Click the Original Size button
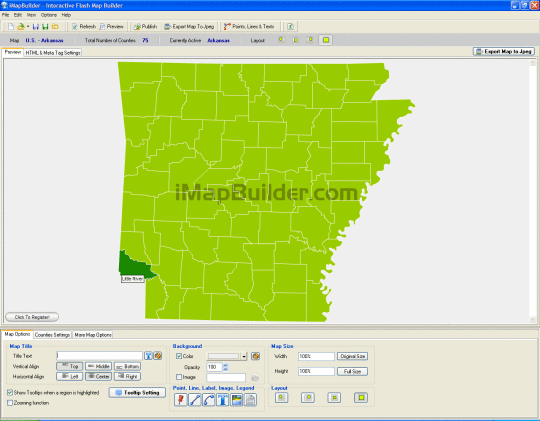Screen dimensions: 540x421 pyautogui.click(x=352, y=356)
